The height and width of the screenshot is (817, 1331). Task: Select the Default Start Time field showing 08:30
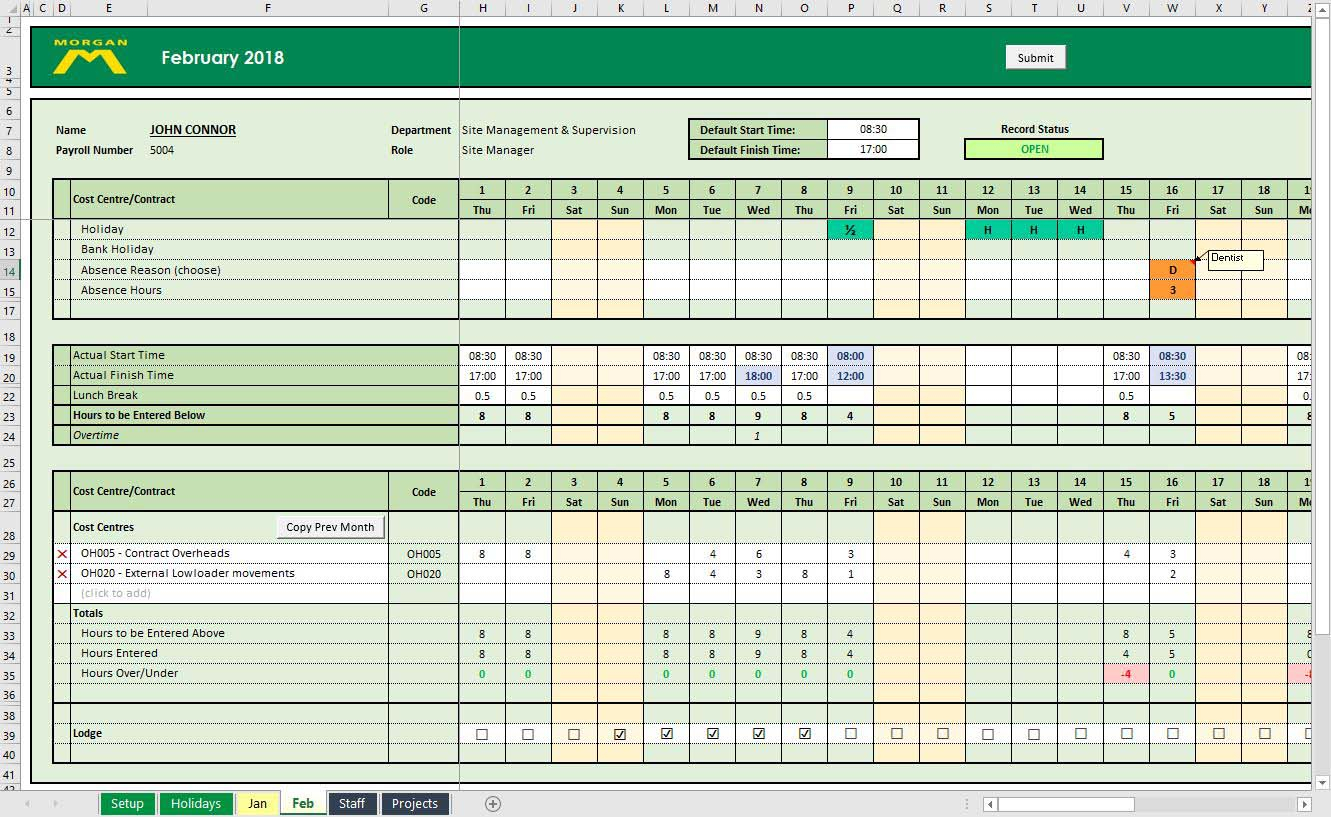click(x=873, y=129)
